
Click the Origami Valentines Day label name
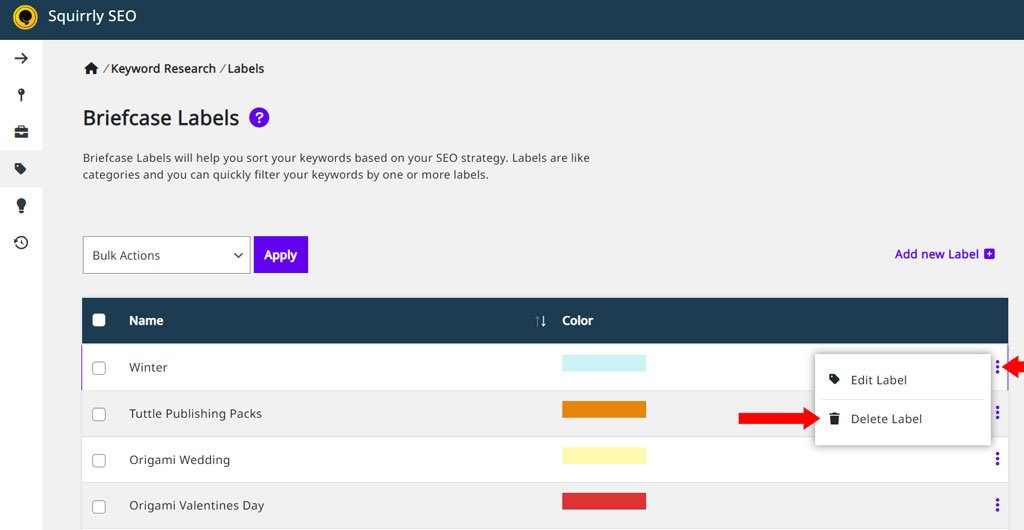point(197,506)
